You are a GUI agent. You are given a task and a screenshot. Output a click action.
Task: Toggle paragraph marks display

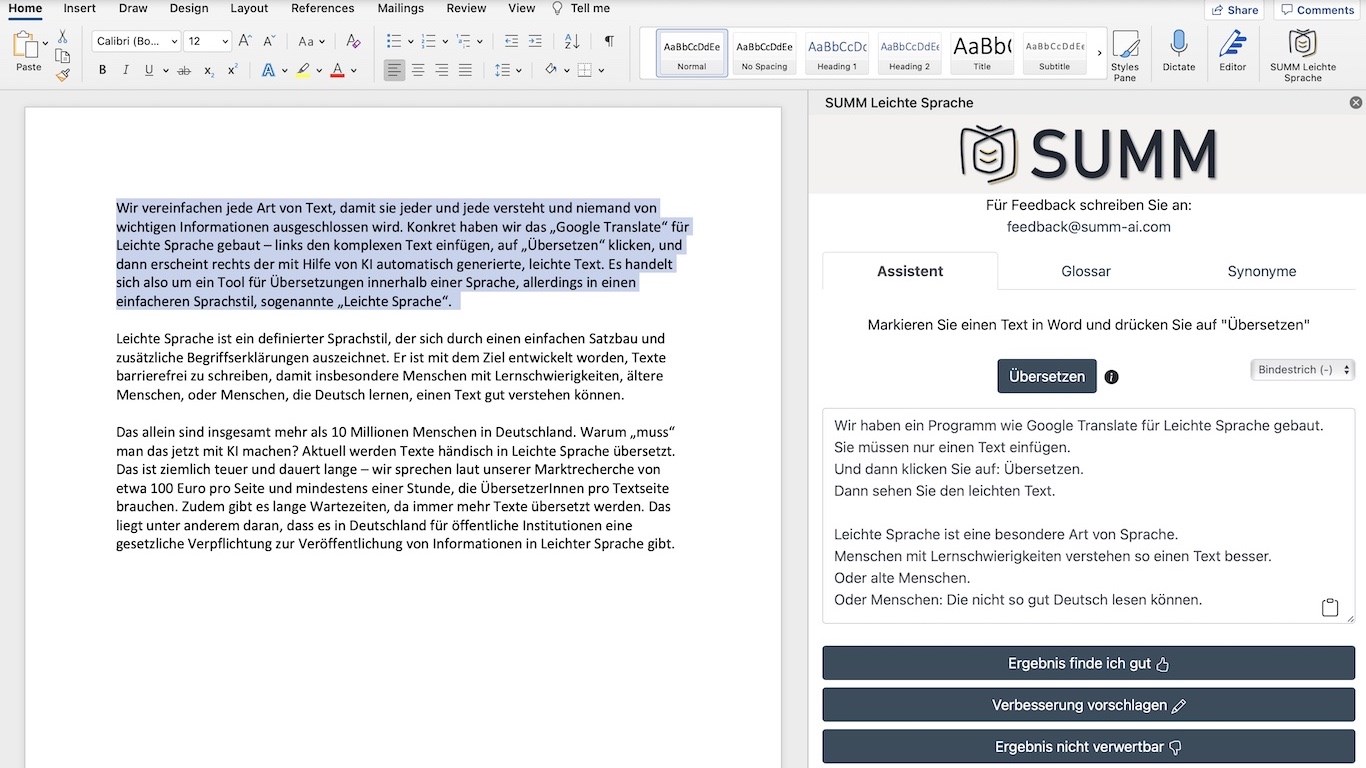pyautogui.click(x=609, y=41)
